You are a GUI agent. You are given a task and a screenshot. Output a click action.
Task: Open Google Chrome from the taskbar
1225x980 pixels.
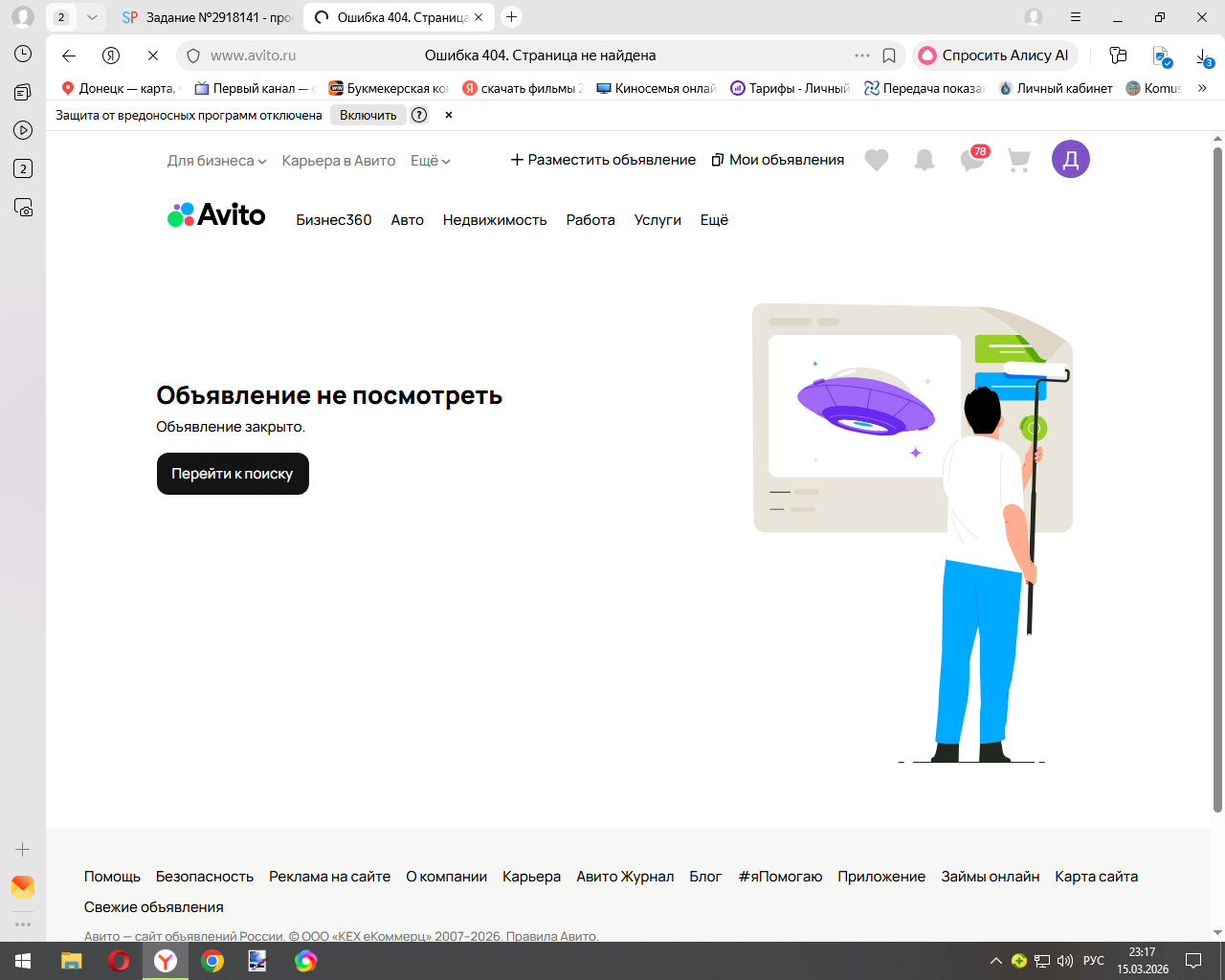(x=212, y=961)
